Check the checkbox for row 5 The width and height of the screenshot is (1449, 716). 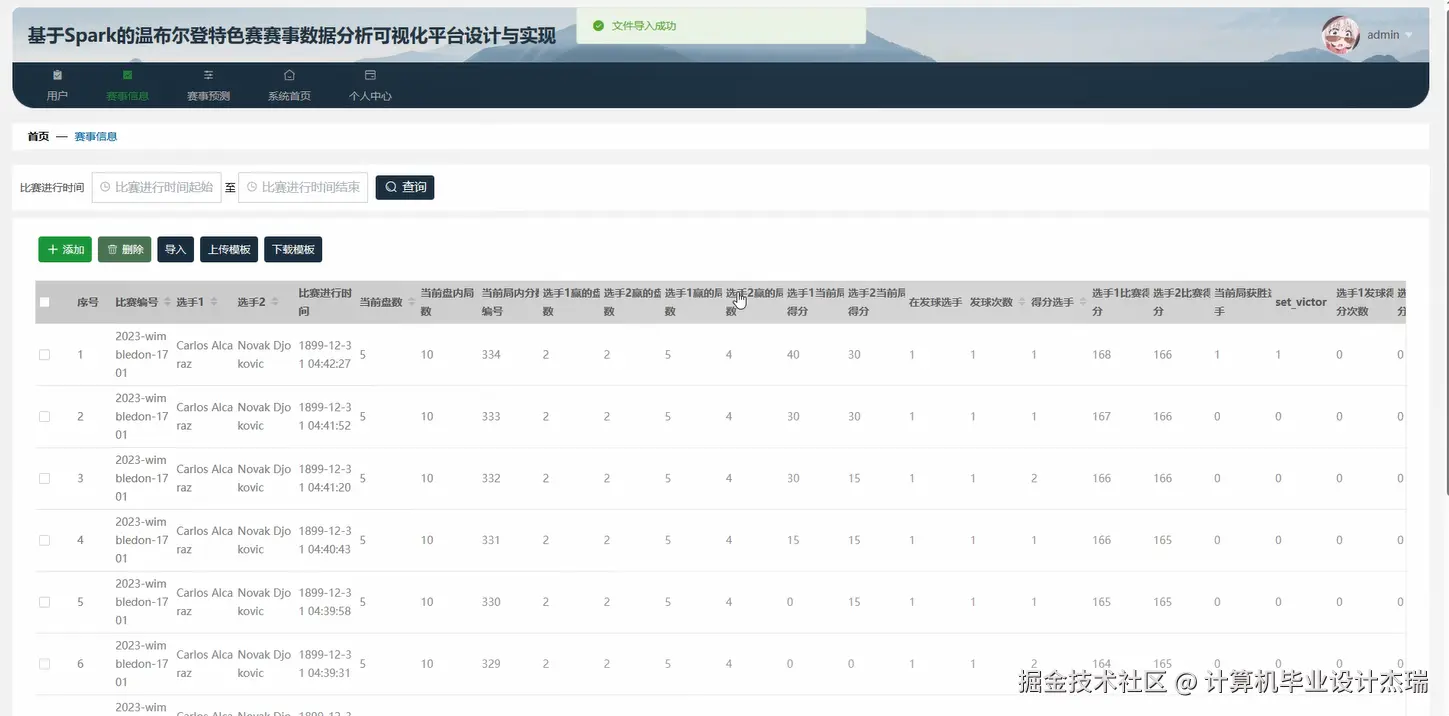coord(44,602)
